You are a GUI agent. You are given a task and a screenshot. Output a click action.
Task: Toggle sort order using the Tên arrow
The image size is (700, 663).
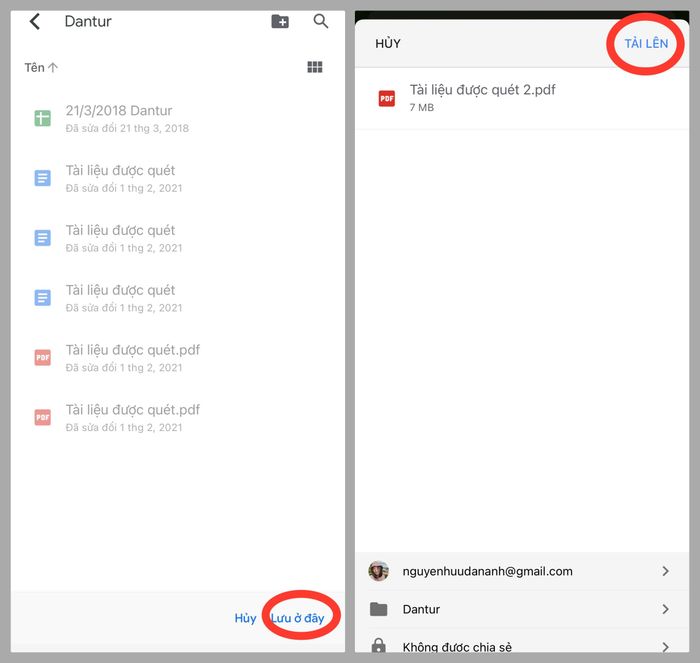tap(52, 68)
